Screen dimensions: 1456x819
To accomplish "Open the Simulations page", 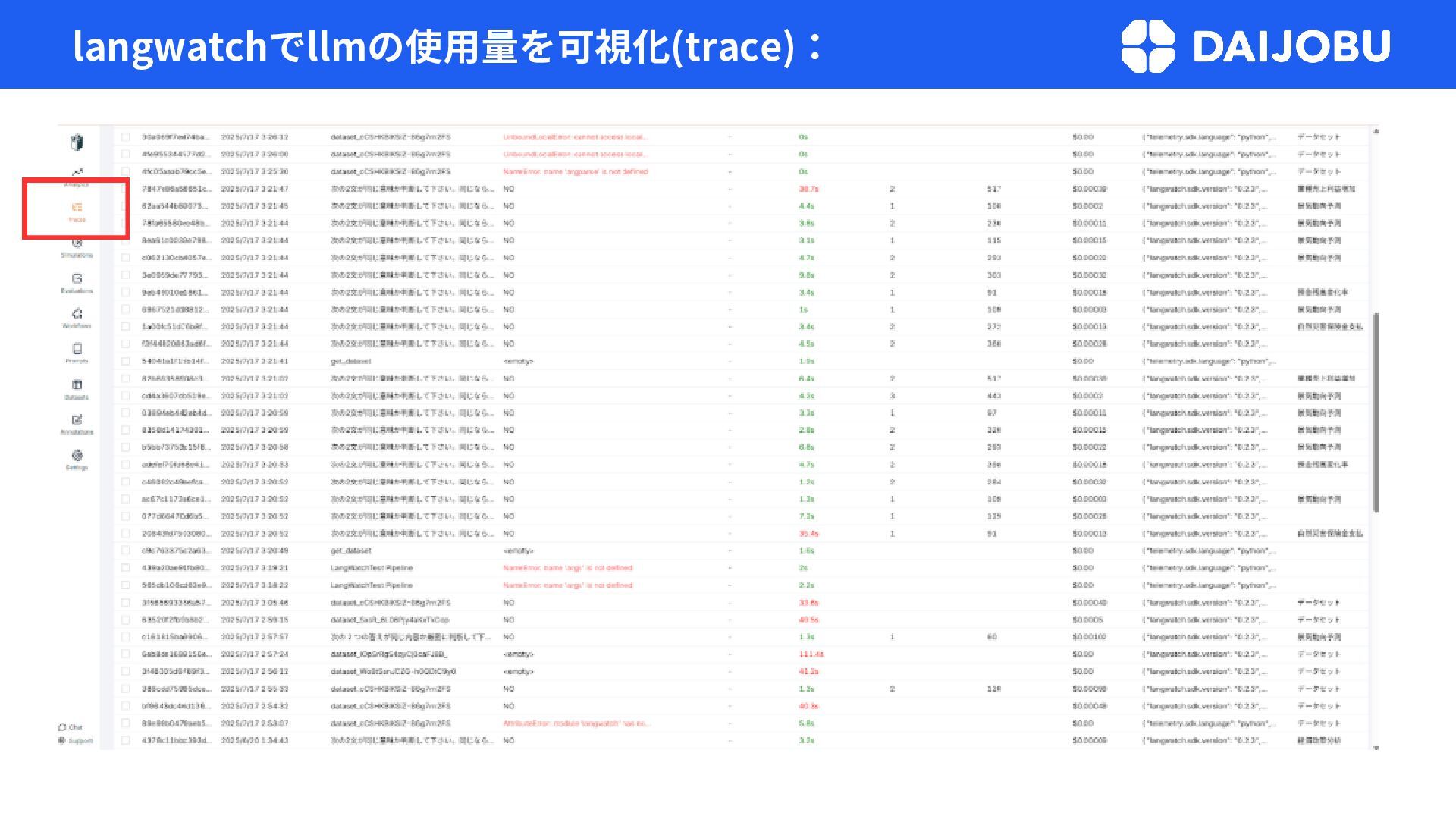I will [x=77, y=248].
